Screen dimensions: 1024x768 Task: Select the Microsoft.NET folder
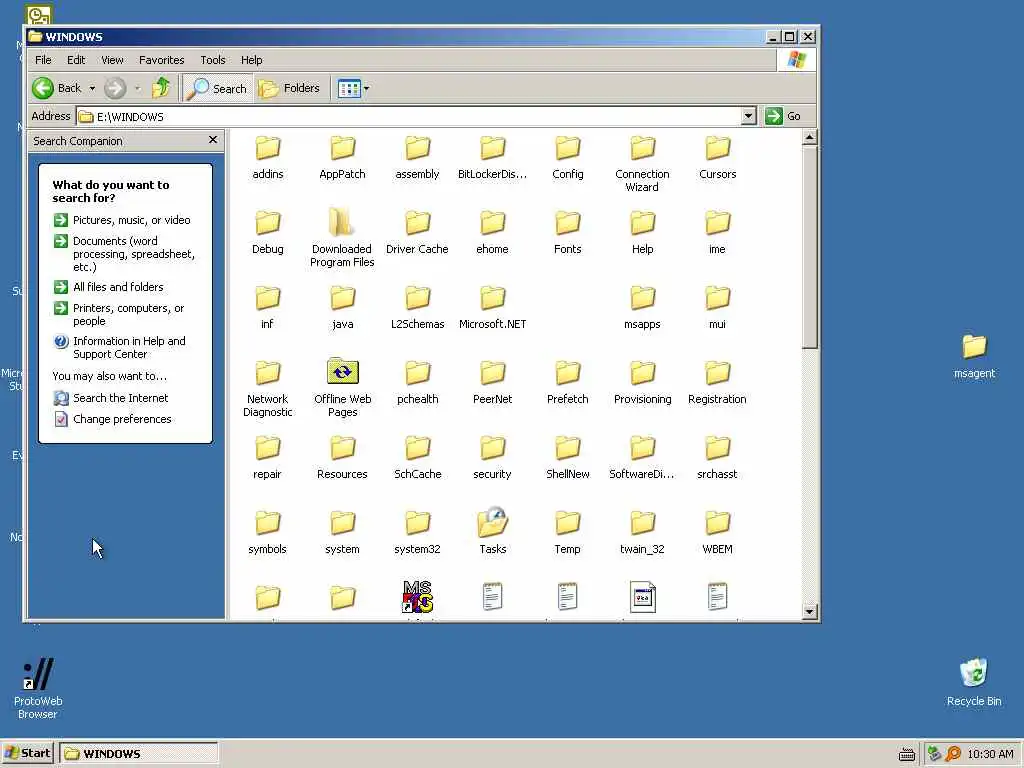tap(492, 307)
